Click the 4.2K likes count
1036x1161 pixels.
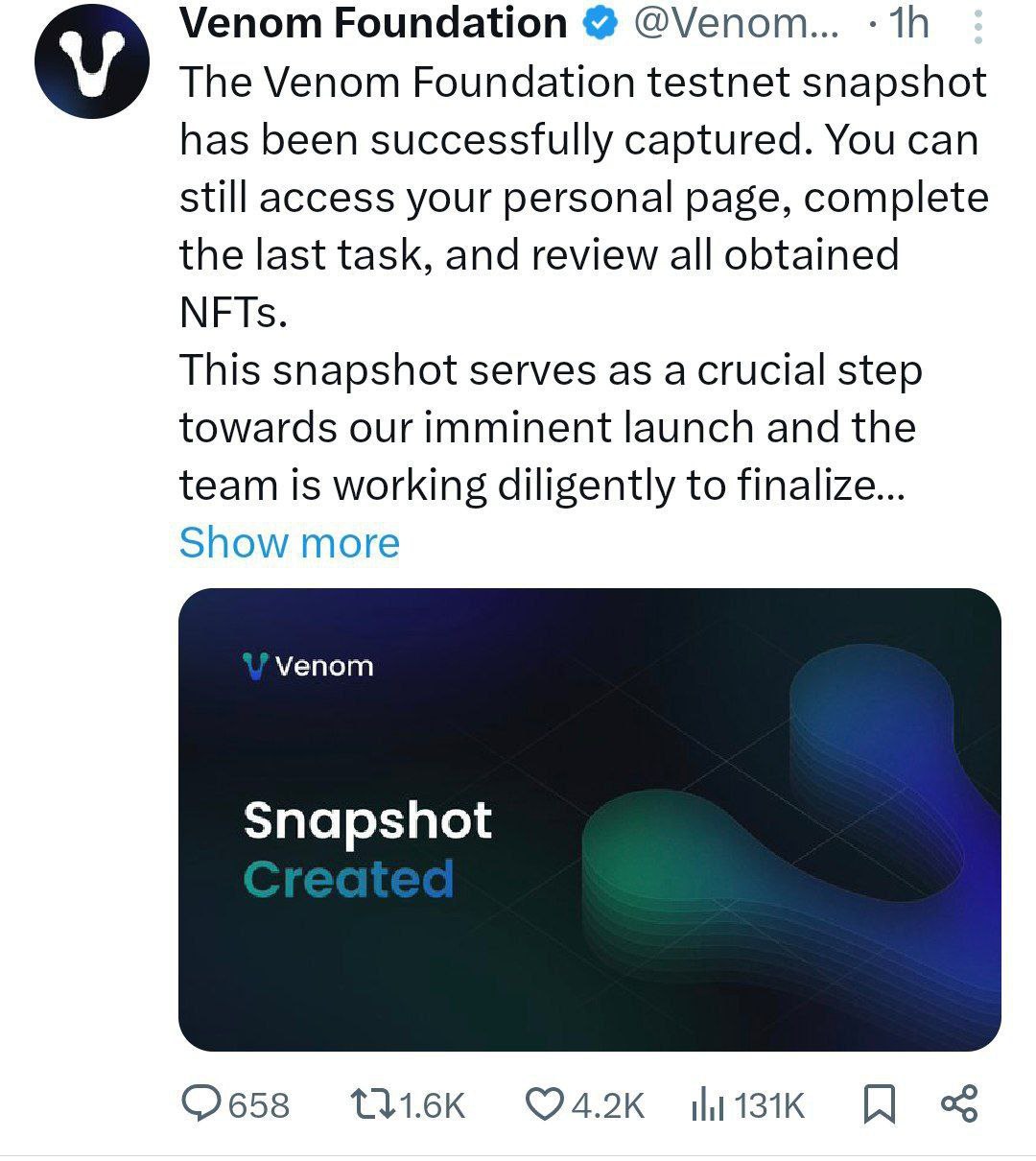(608, 1105)
